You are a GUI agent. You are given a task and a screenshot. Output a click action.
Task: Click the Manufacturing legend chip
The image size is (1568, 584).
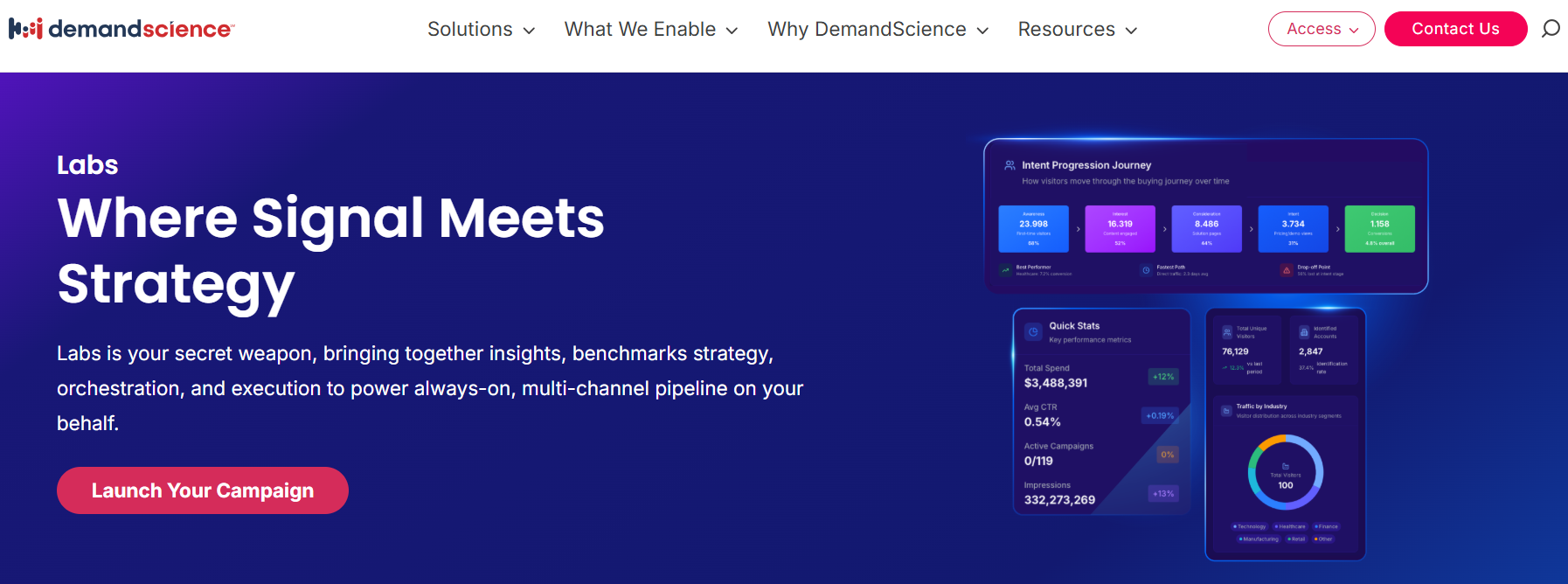pyautogui.click(x=1259, y=539)
